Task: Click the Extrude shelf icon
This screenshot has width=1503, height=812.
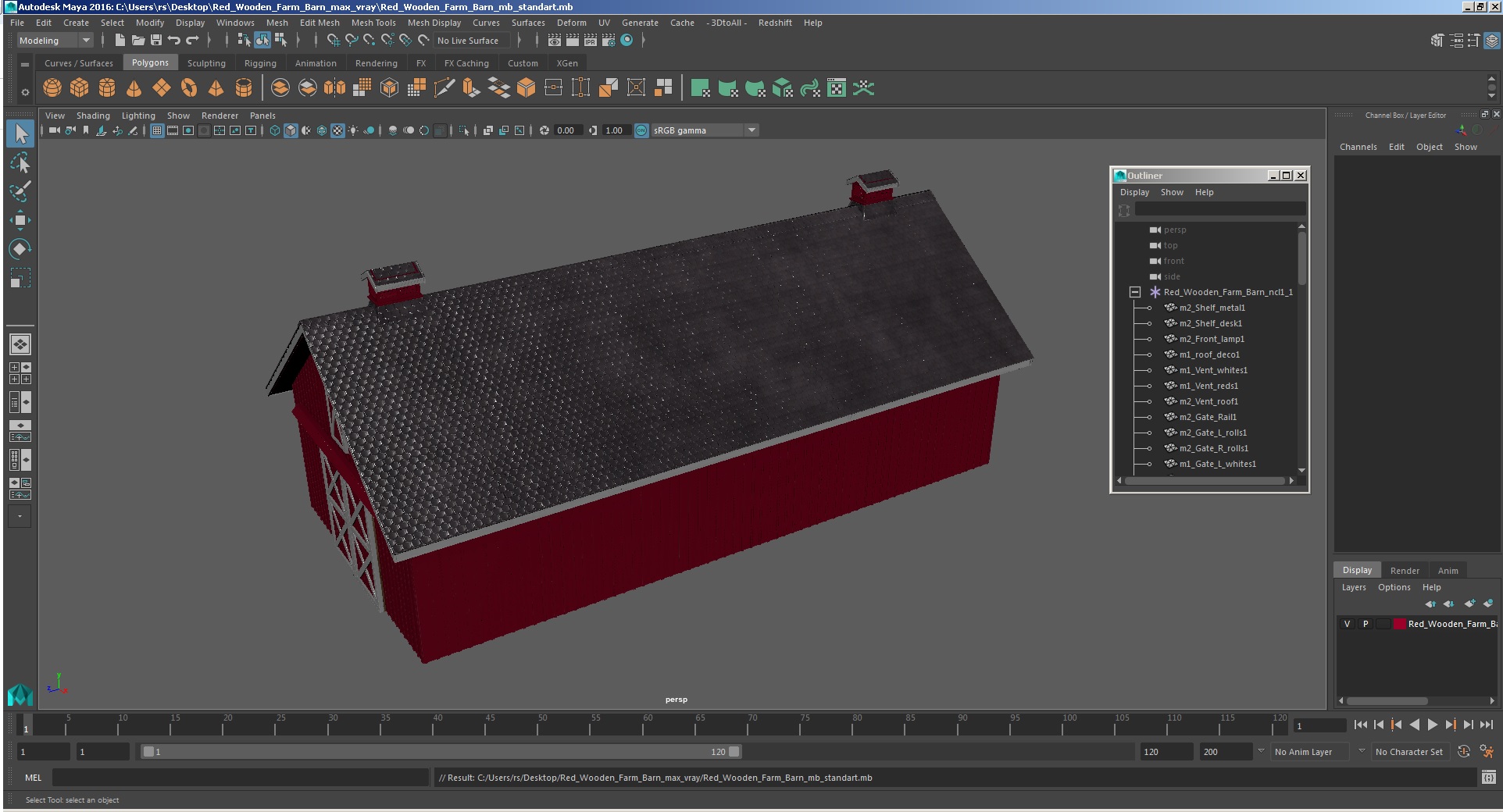Action: click(471, 88)
